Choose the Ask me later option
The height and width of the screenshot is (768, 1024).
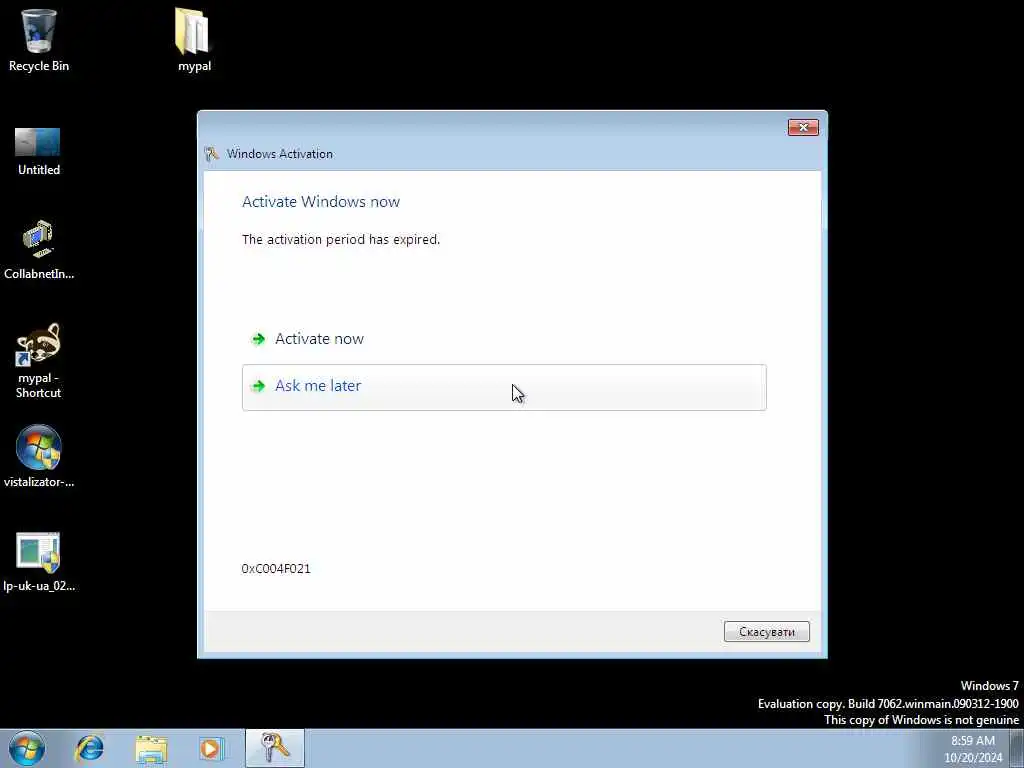tap(504, 387)
